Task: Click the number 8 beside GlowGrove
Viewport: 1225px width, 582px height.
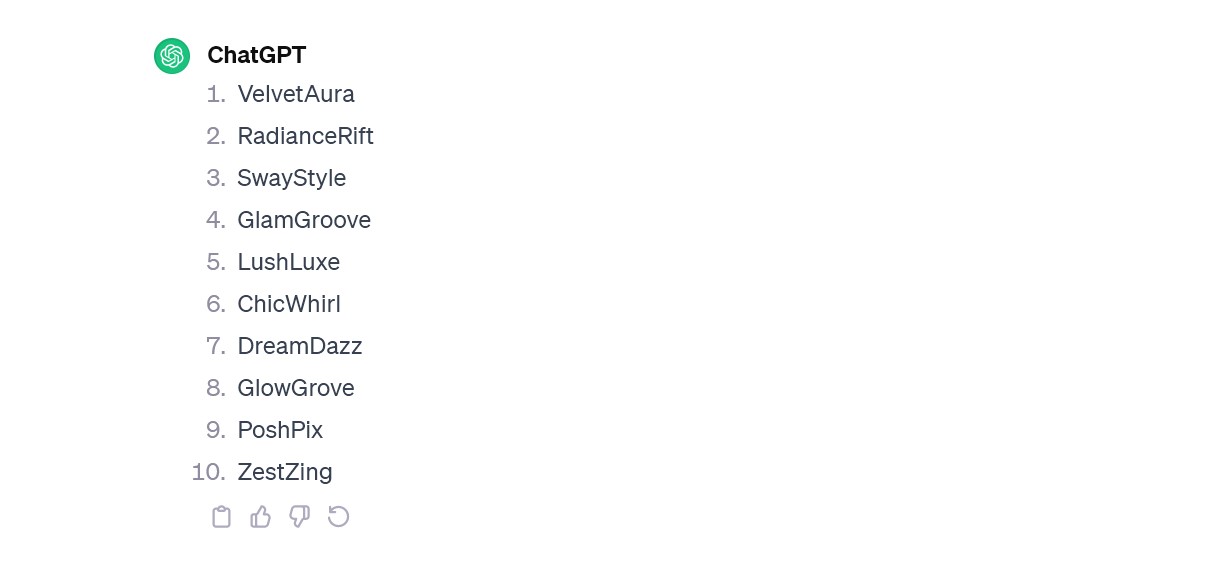Action: (x=216, y=388)
